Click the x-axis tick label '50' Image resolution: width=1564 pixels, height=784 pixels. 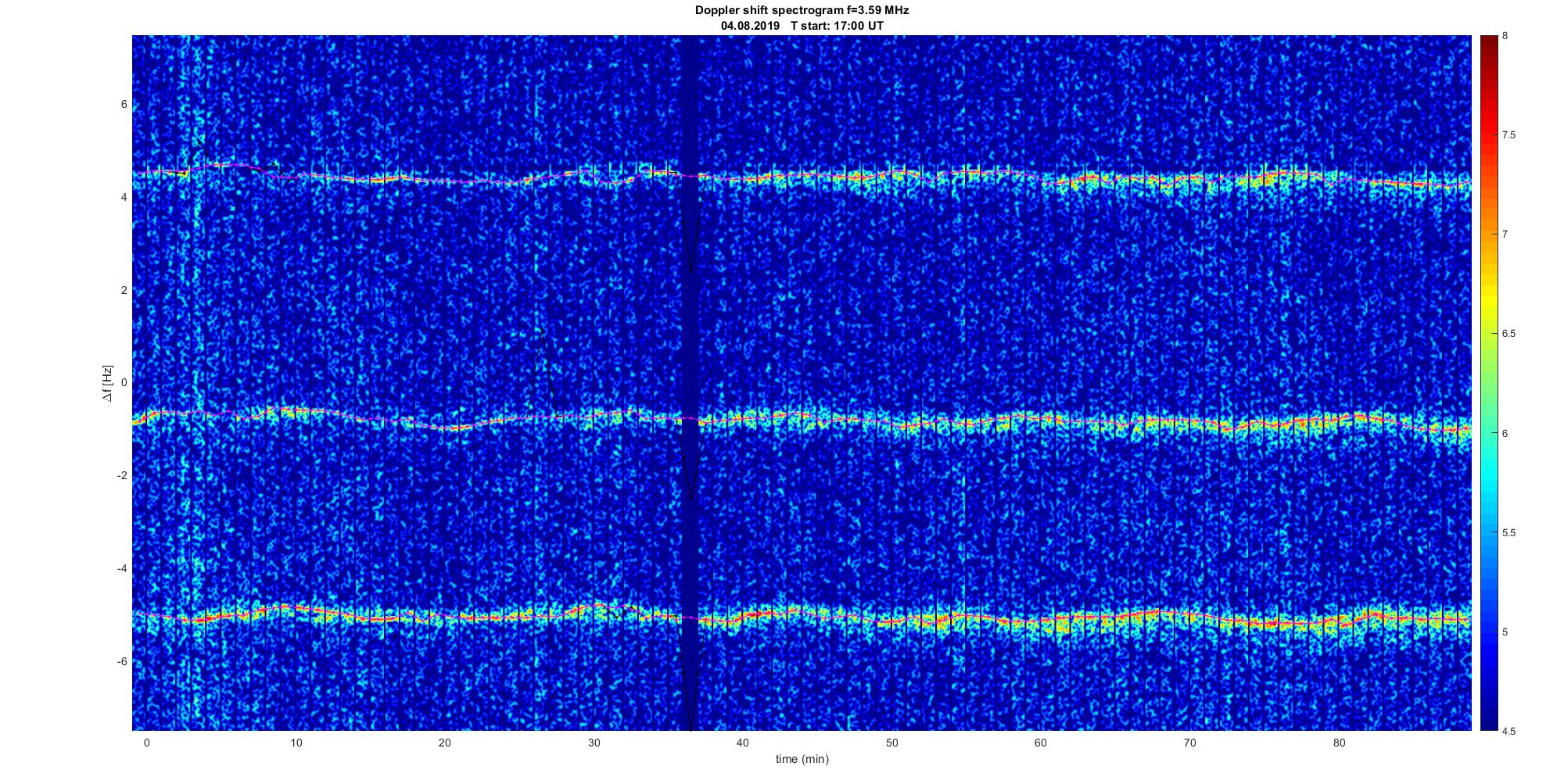click(x=892, y=743)
